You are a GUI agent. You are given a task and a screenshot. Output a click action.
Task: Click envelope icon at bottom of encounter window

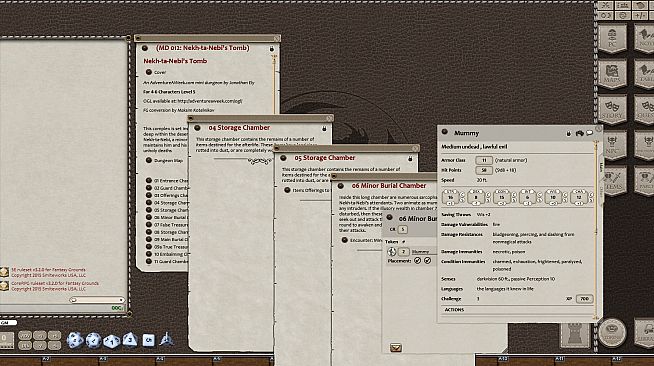(x=395, y=348)
